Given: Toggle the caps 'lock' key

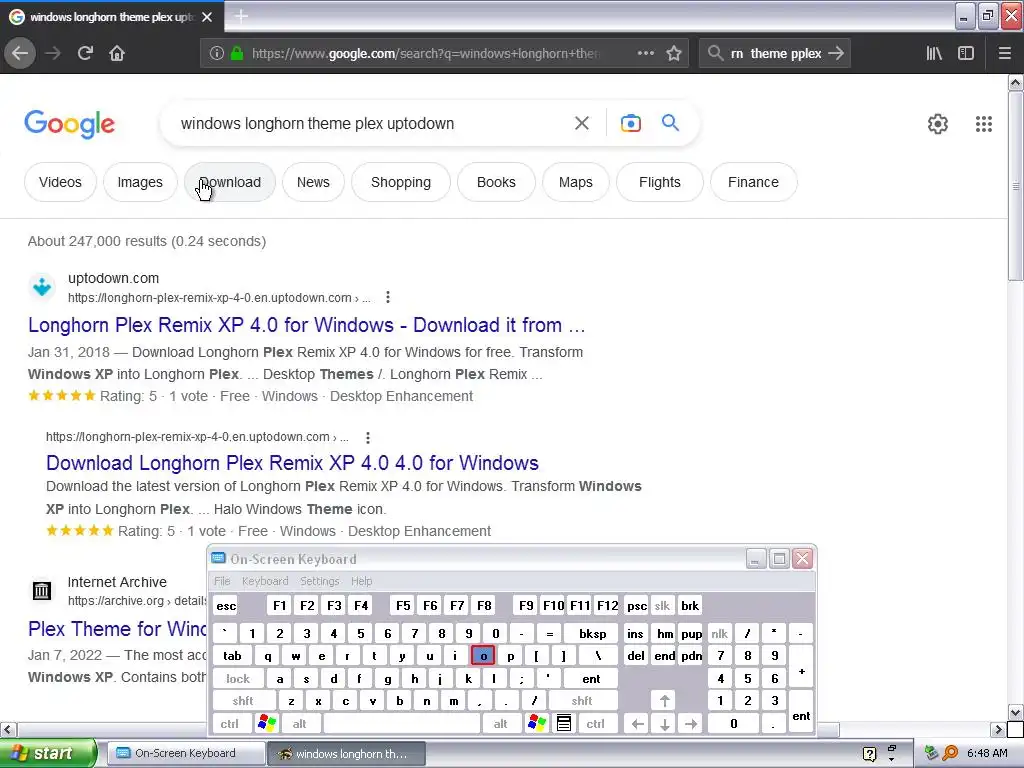Looking at the screenshot, I should (238, 679).
